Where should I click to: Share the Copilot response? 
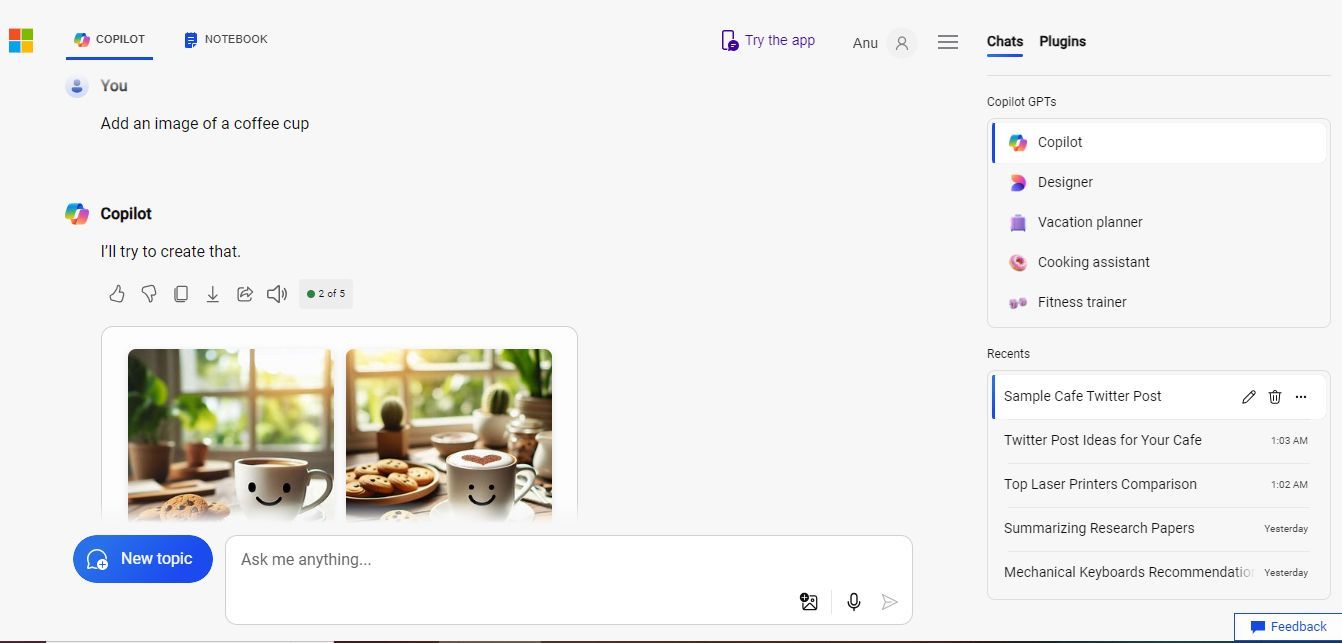click(245, 294)
